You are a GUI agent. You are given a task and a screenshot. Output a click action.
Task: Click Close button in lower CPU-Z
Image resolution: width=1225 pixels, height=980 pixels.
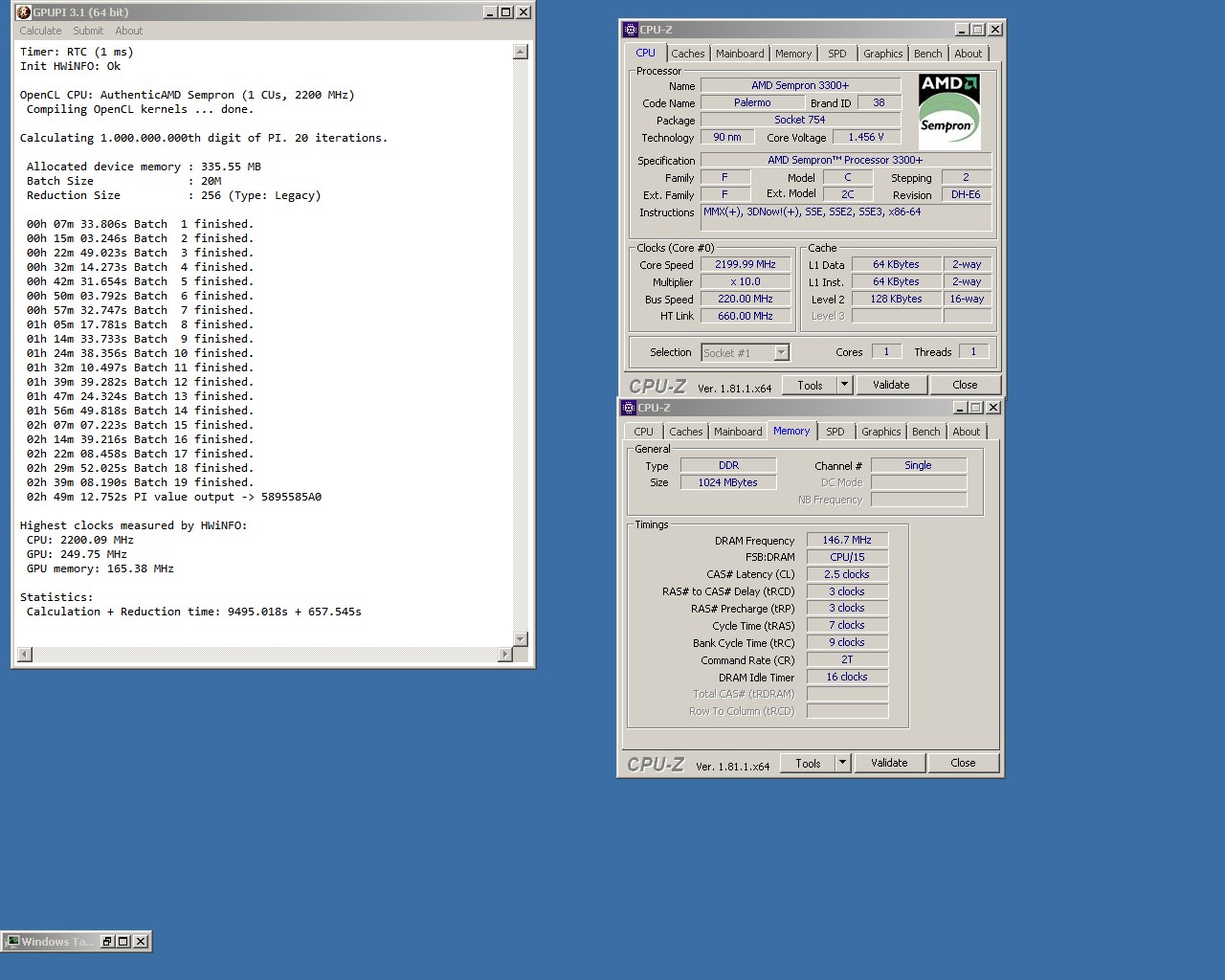coord(963,763)
